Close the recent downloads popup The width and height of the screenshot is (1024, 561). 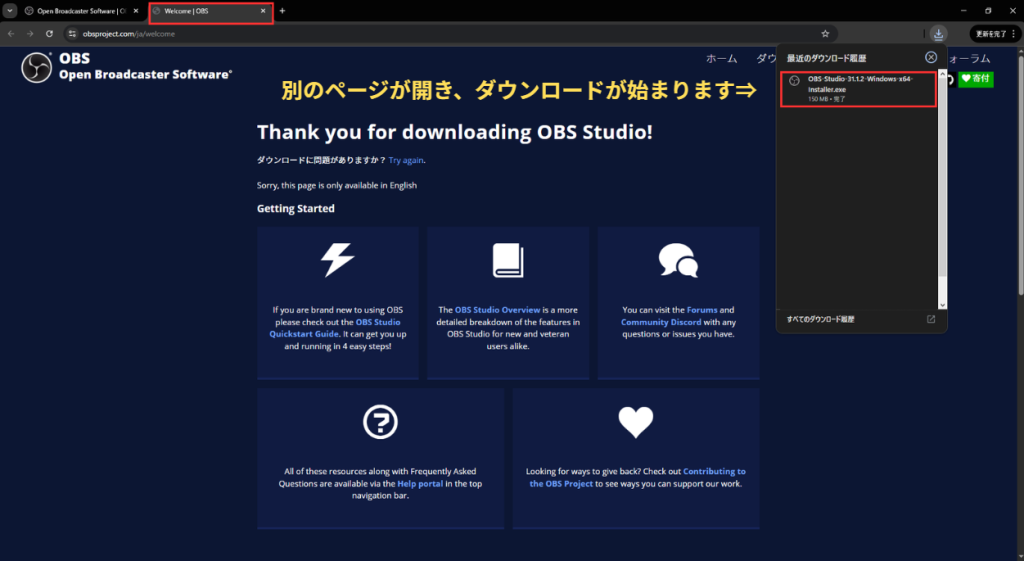[931, 57]
